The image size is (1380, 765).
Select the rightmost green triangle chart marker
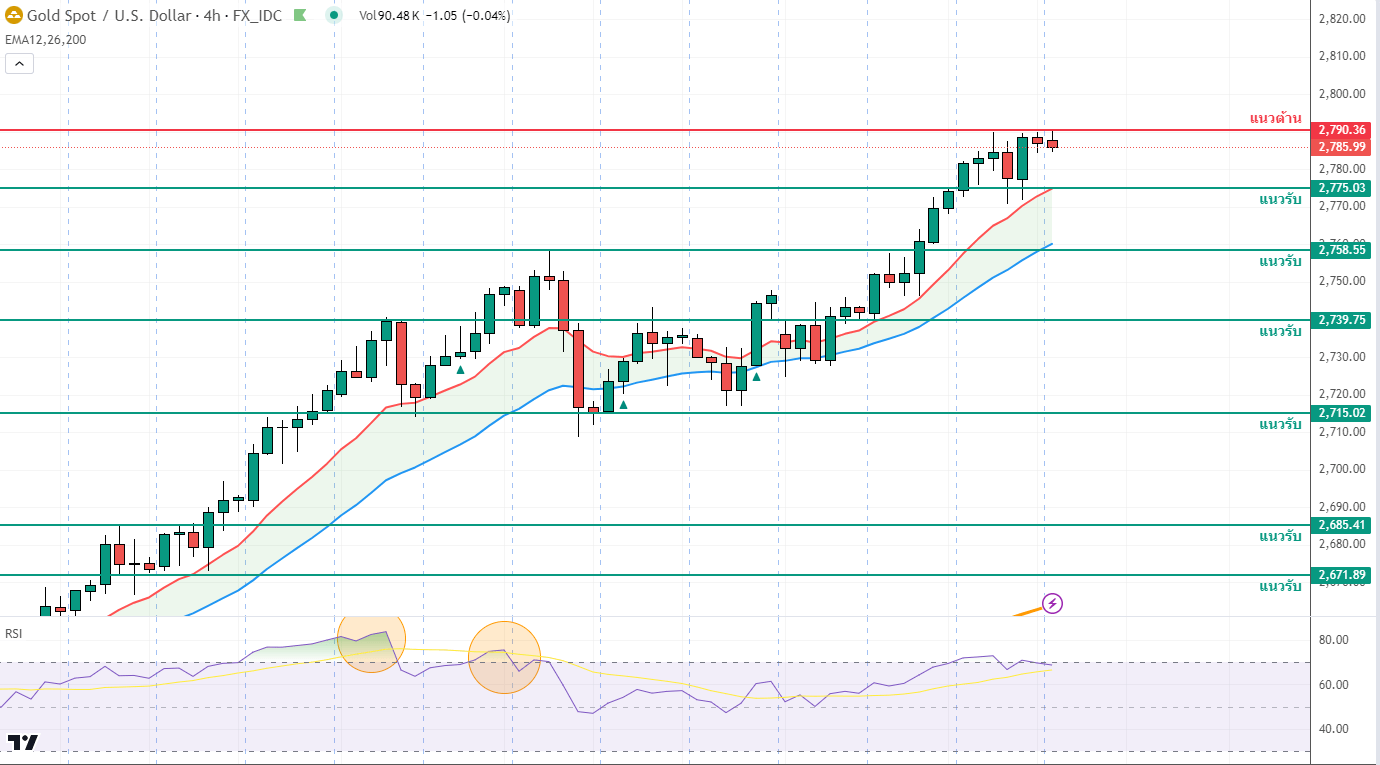(756, 376)
